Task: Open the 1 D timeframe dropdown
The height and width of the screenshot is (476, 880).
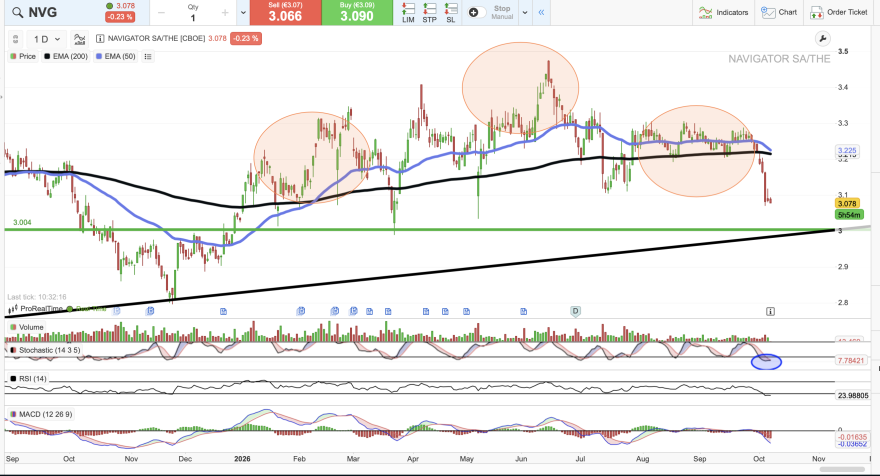Action: click(x=47, y=39)
